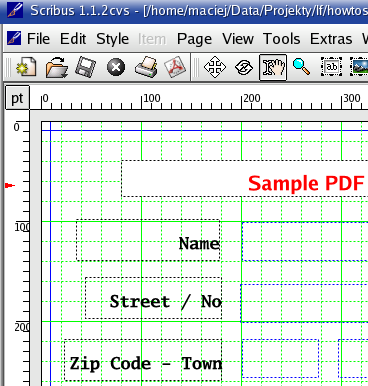Toggle the edit contents hand tool
Image resolution: width=368 pixels, height=386 pixels.
pos(273,67)
